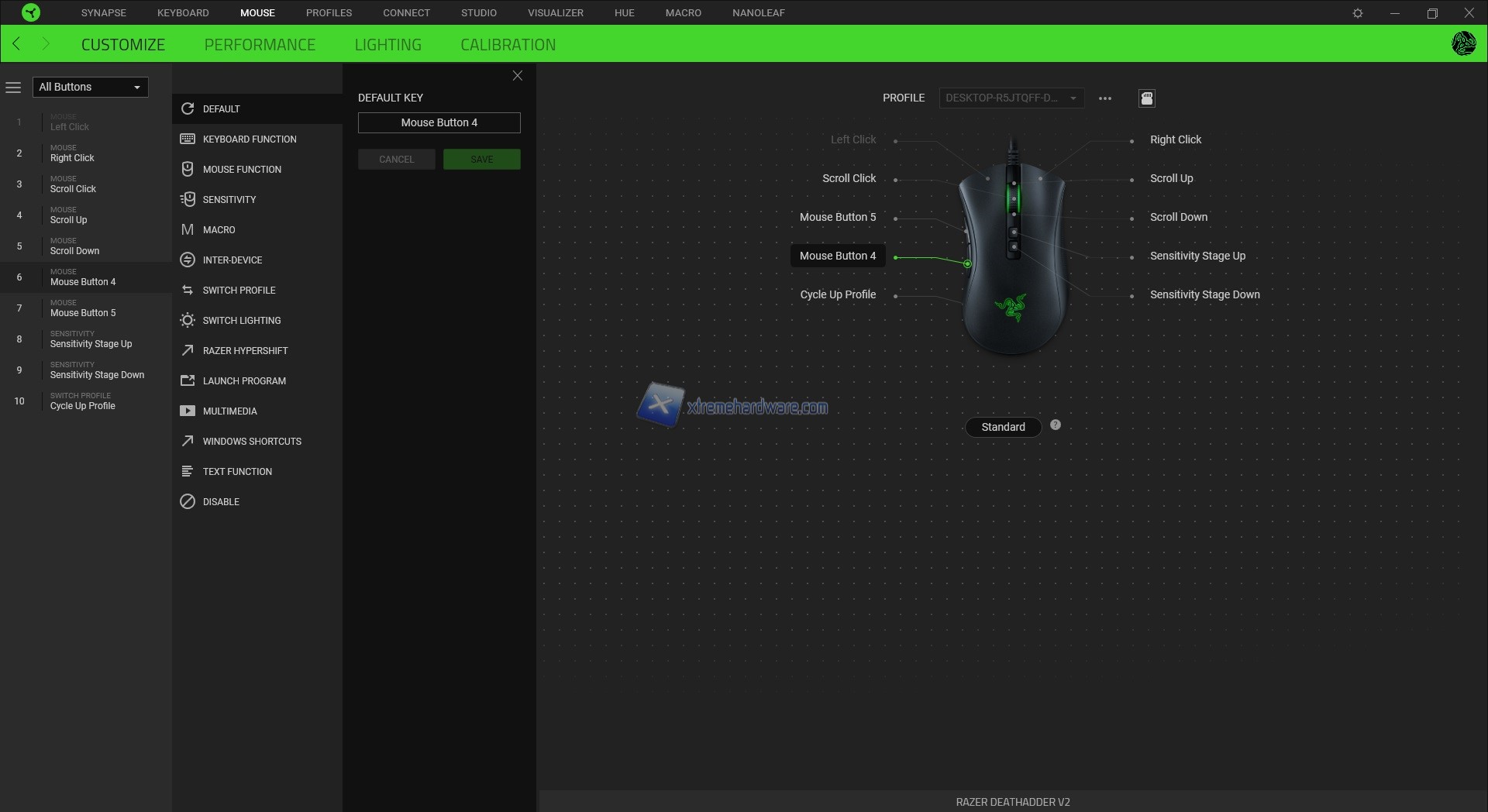Click the Cancel button
1488x812 pixels.
(x=396, y=160)
